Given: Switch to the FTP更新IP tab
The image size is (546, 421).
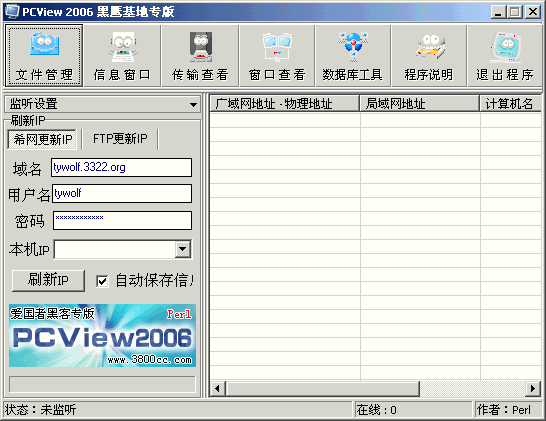Looking at the screenshot, I should click(120, 139).
